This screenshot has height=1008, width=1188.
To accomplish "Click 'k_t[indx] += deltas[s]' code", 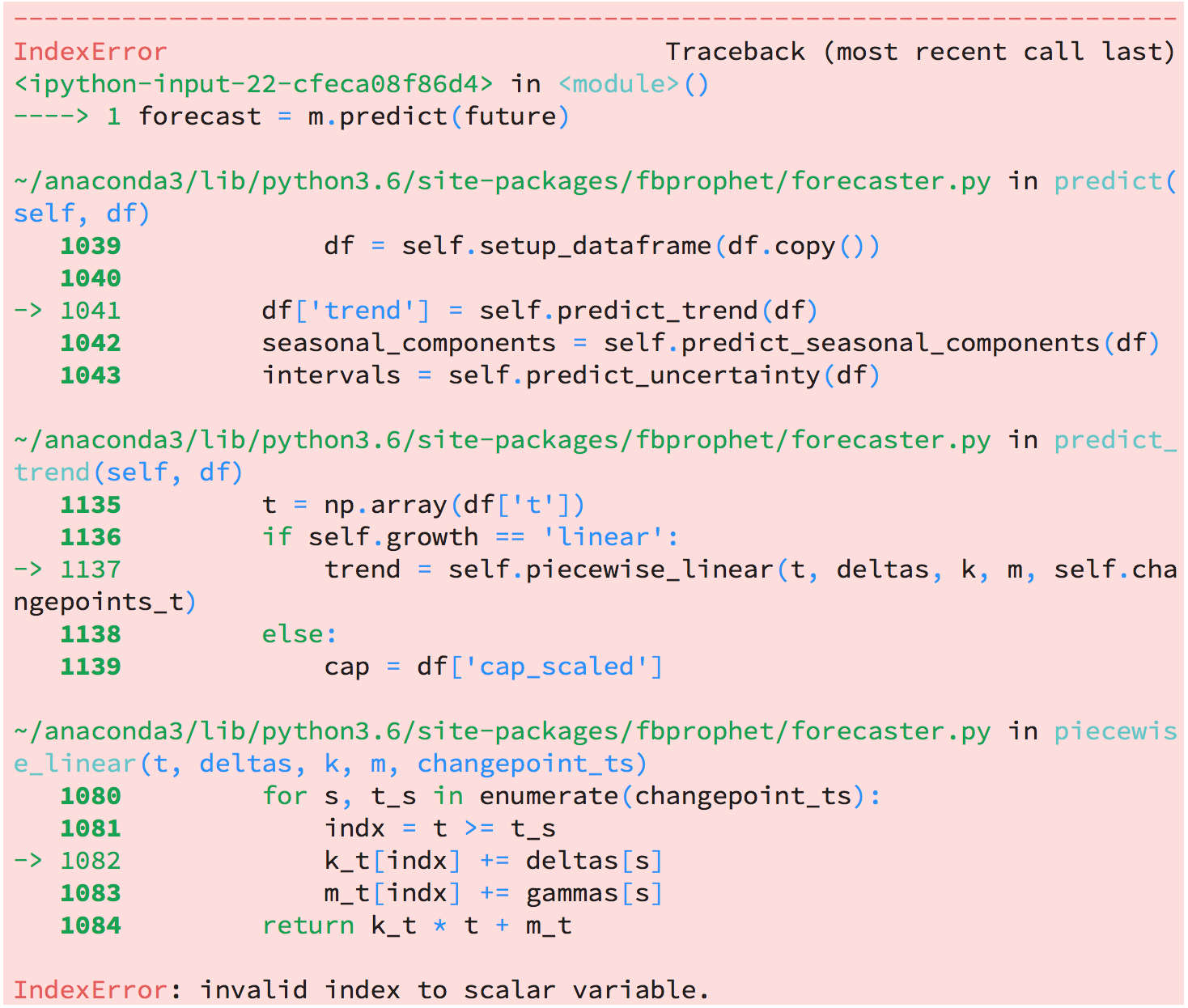I will click(x=494, y=861).
